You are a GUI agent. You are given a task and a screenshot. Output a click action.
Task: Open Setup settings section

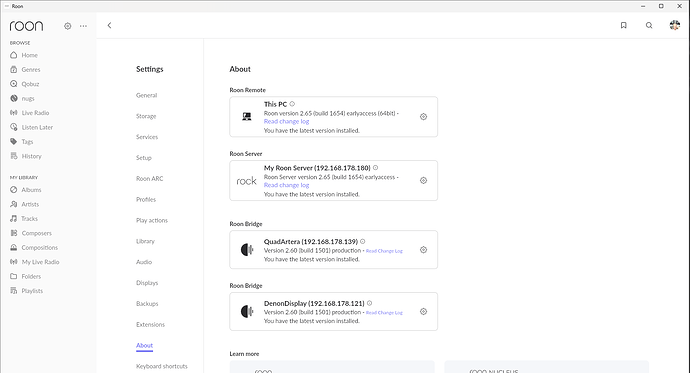point(144,157)
